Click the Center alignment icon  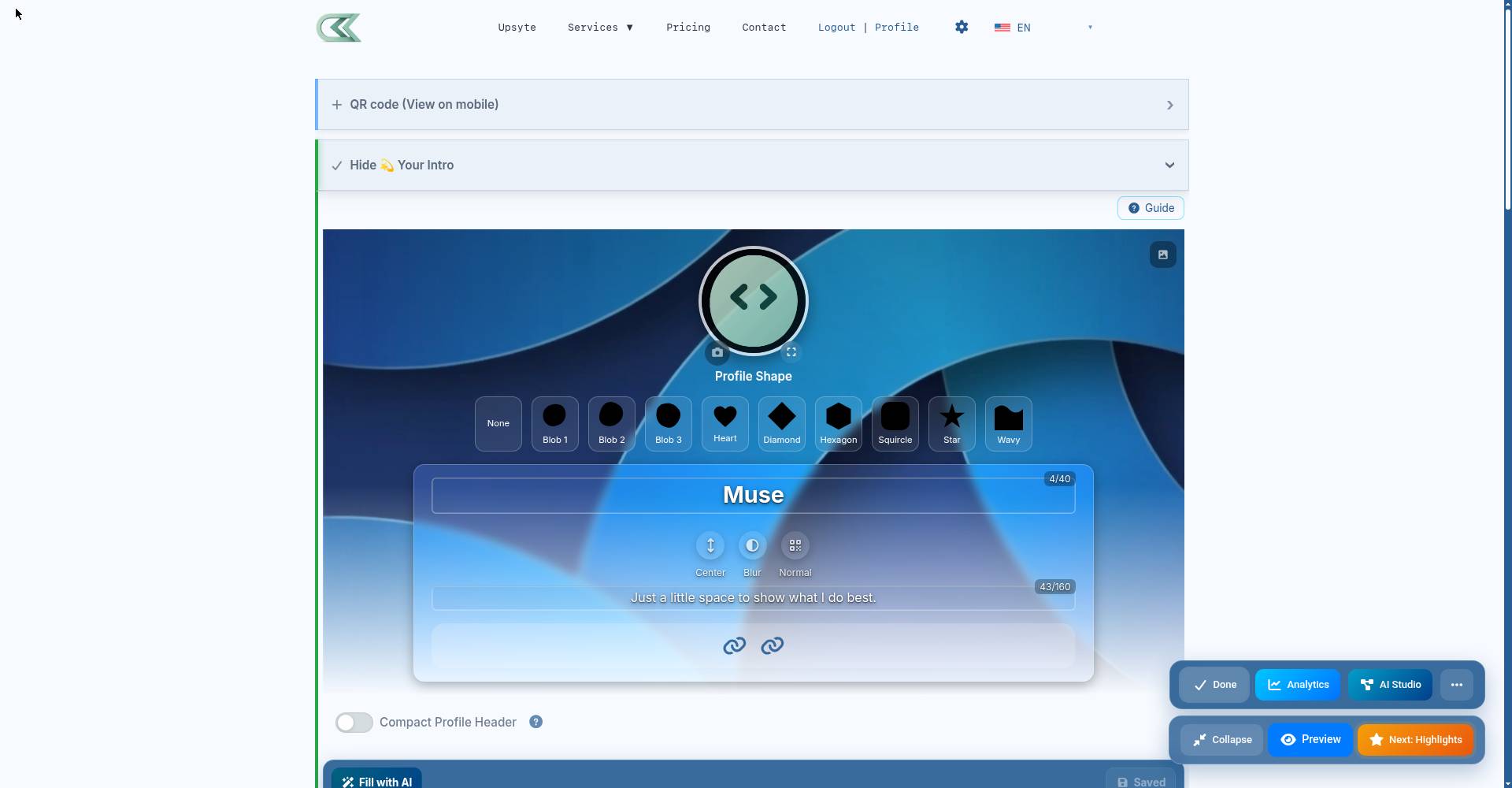pyautogui.click(x=710, y=545)
